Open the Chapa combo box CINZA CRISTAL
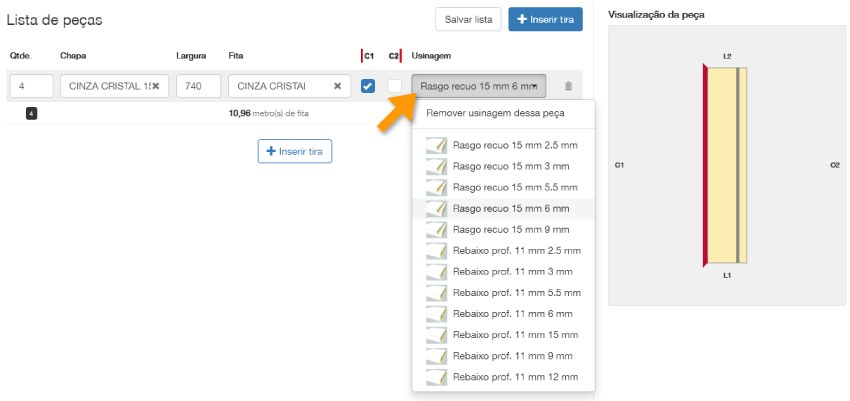This screenshot has width=850, height=401. [114, 86]
